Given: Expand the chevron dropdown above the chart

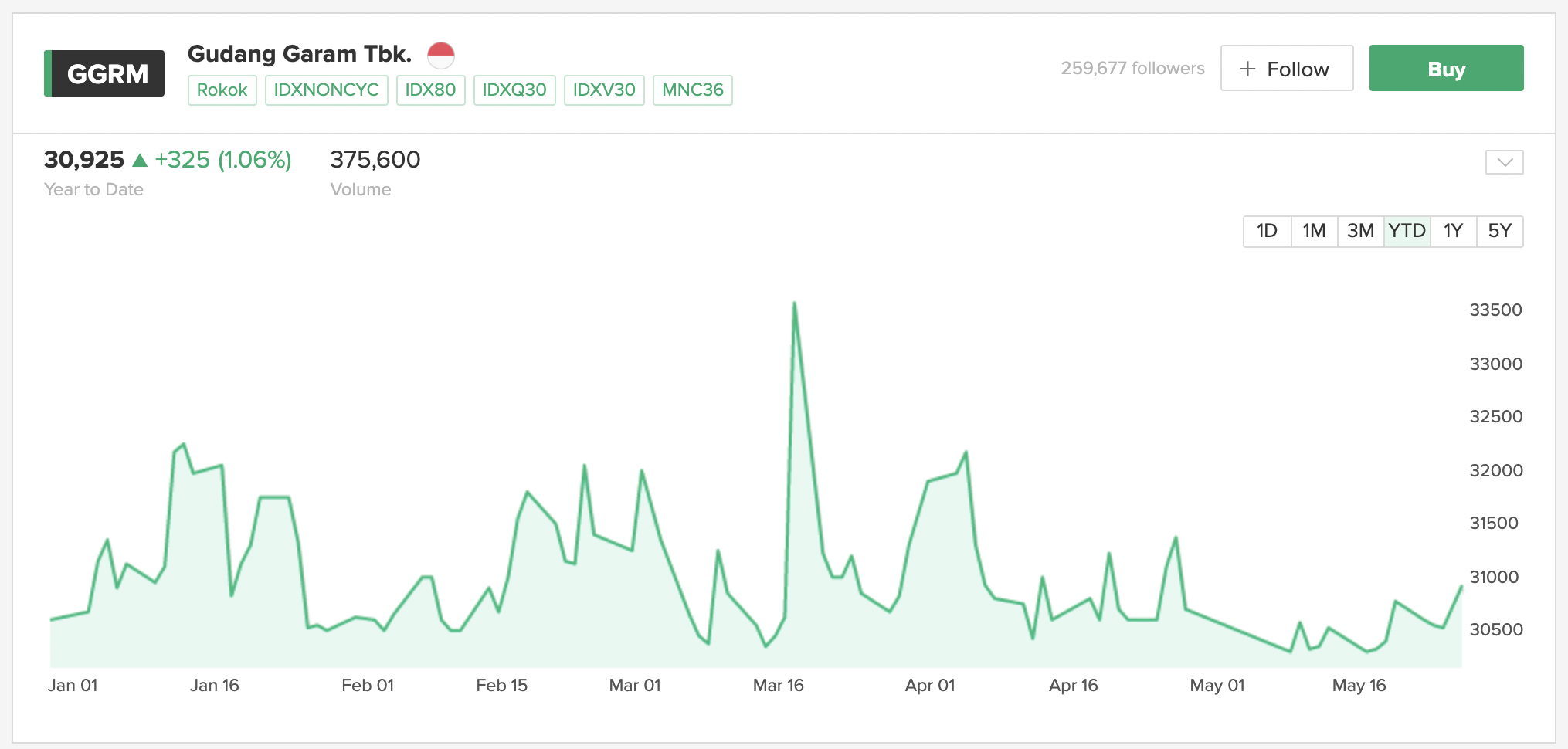Looking at the screenshot, I should (1505, 162).
